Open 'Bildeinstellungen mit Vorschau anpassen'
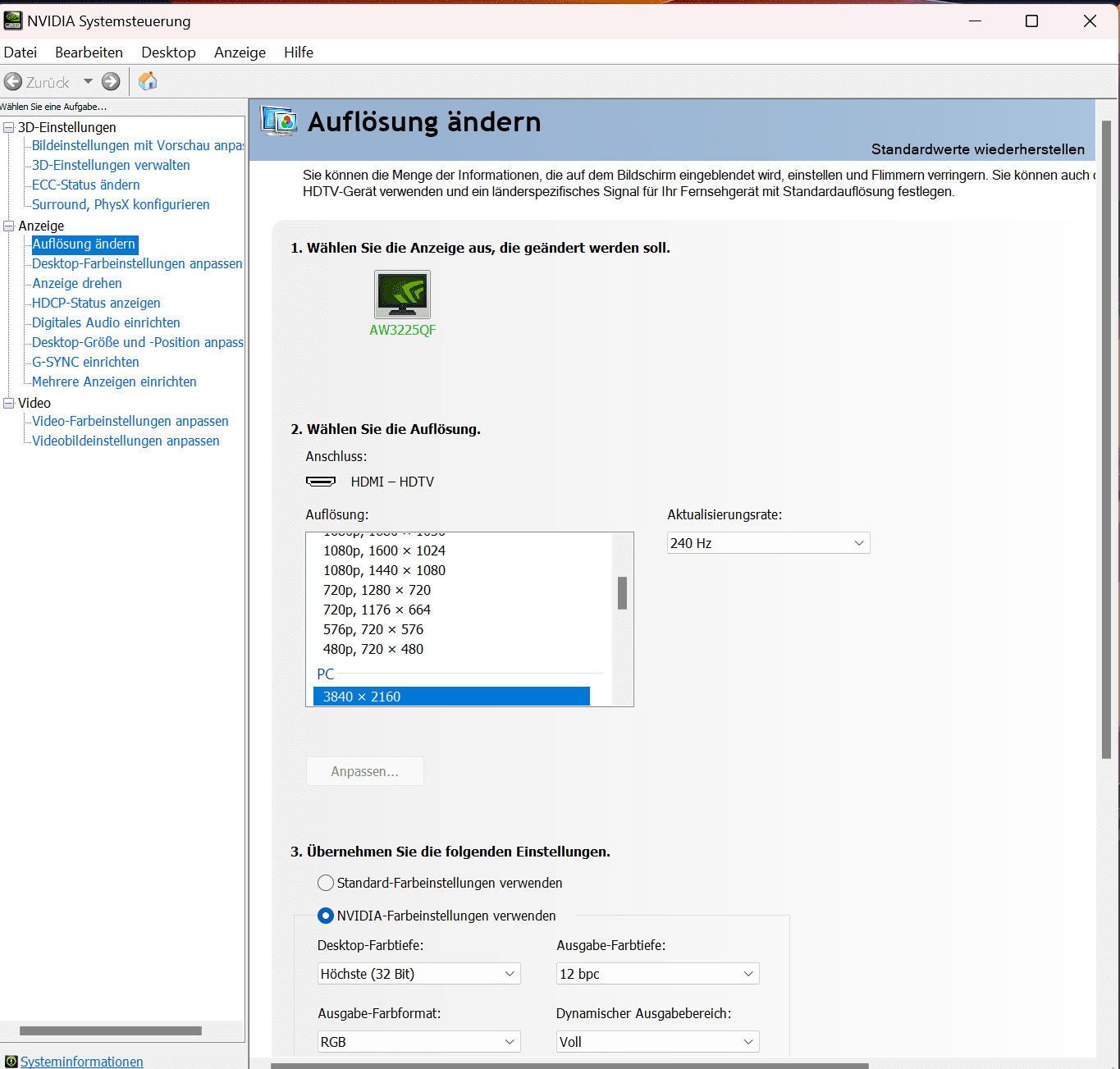 coord(138,145)
